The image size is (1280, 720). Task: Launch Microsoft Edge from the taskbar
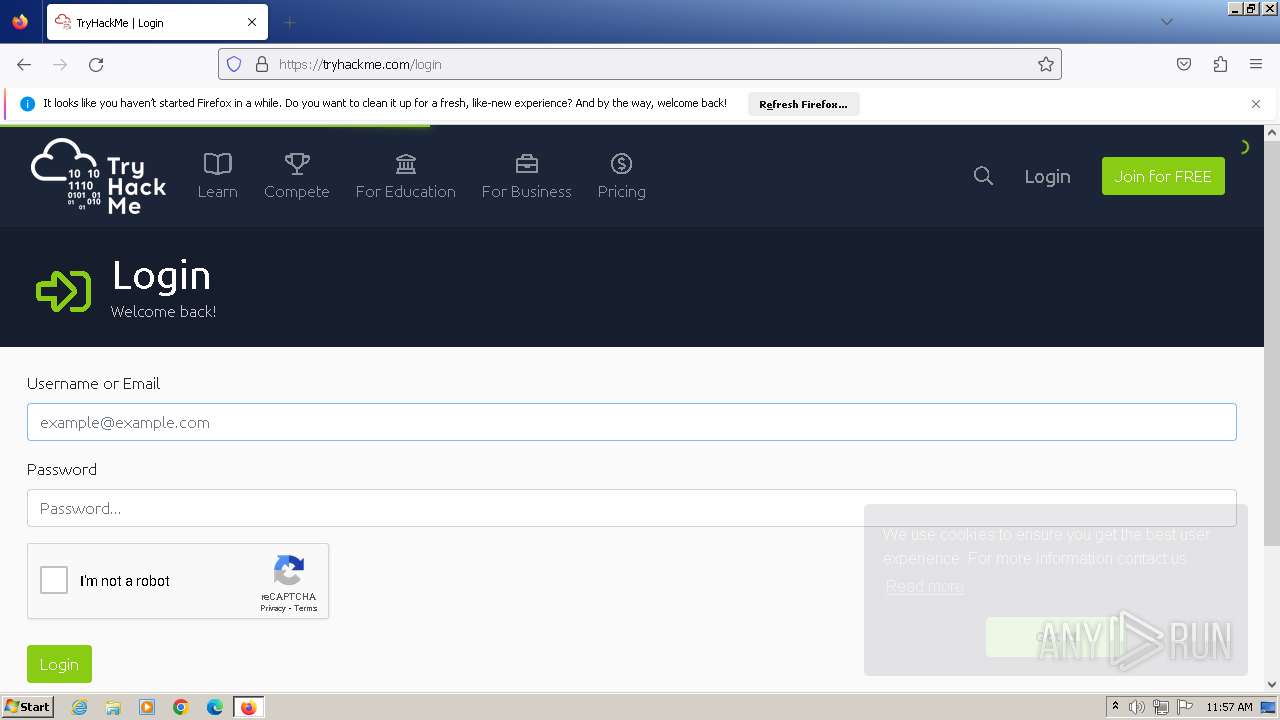point(215,707)
